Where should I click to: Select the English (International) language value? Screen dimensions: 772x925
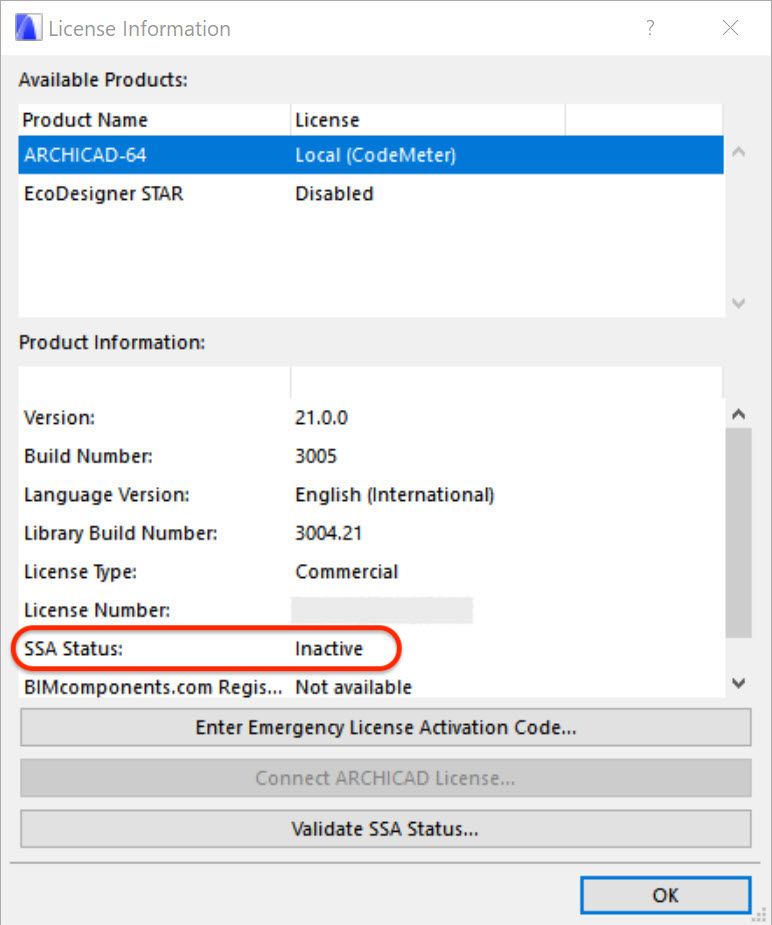coord(395,494)
